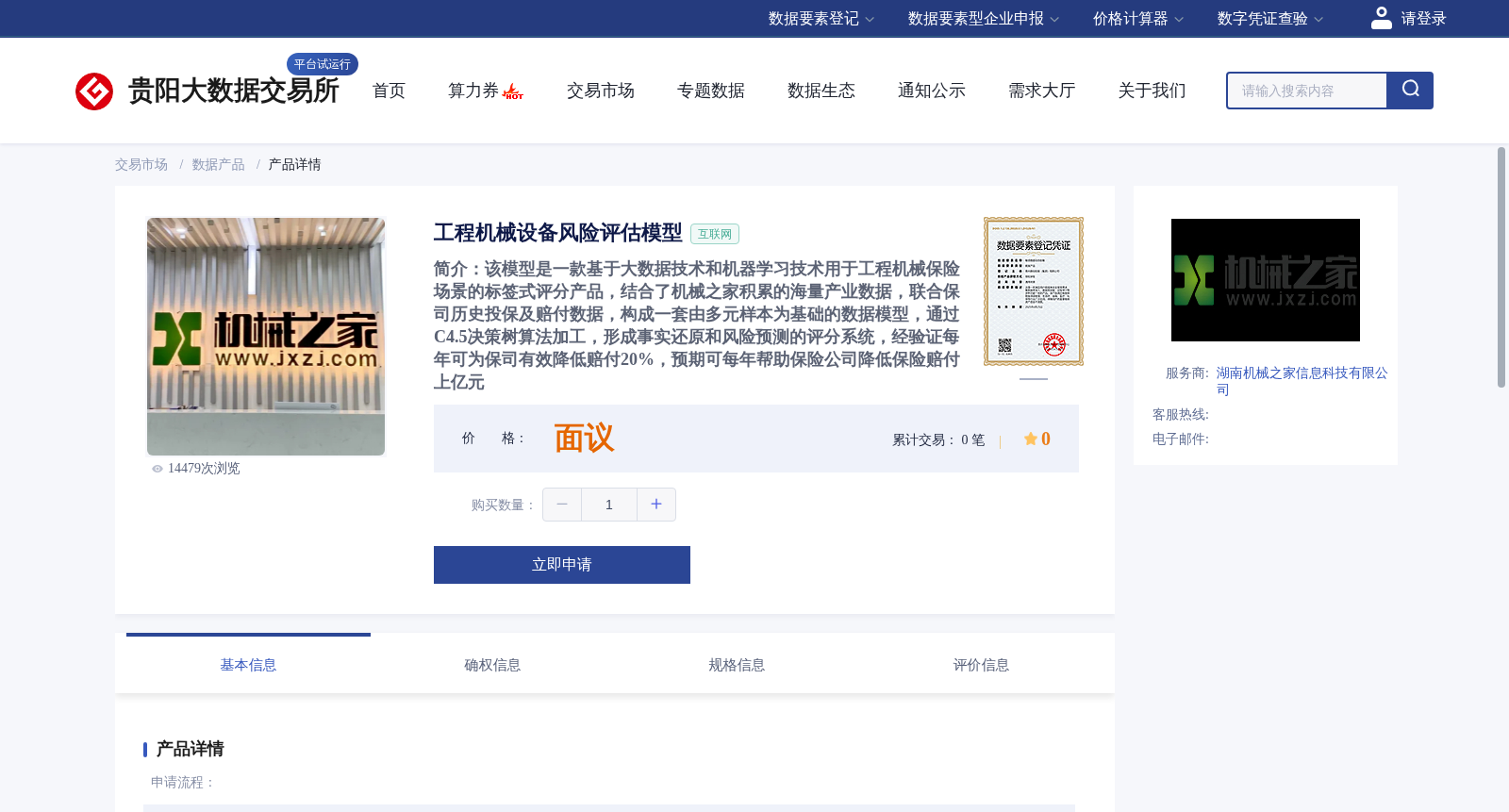The width and height of the screenshot is (1509, 812).
Task: Click the 互联网 tag label
Action: [715, 234]
